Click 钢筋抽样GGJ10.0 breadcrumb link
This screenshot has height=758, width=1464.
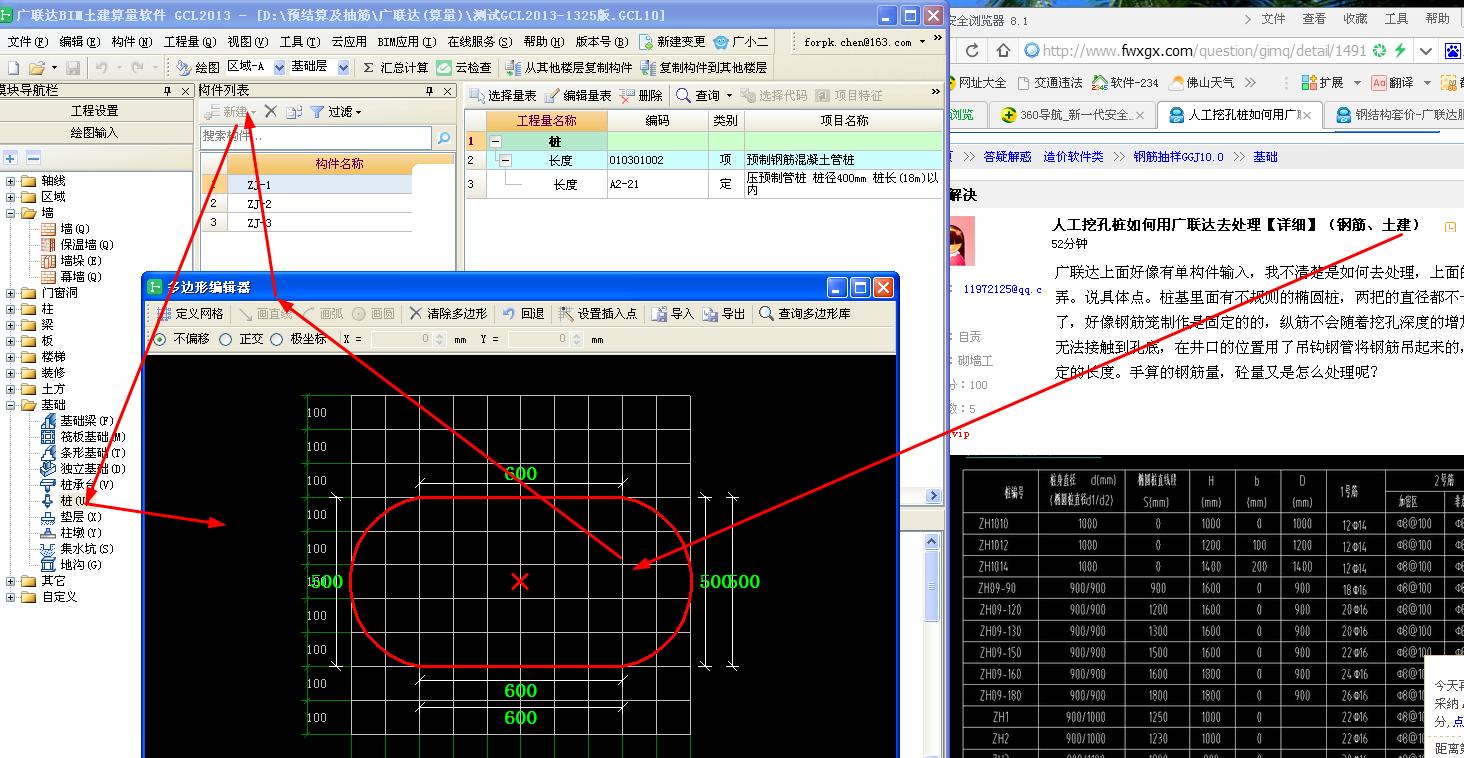coord(1178,157)
